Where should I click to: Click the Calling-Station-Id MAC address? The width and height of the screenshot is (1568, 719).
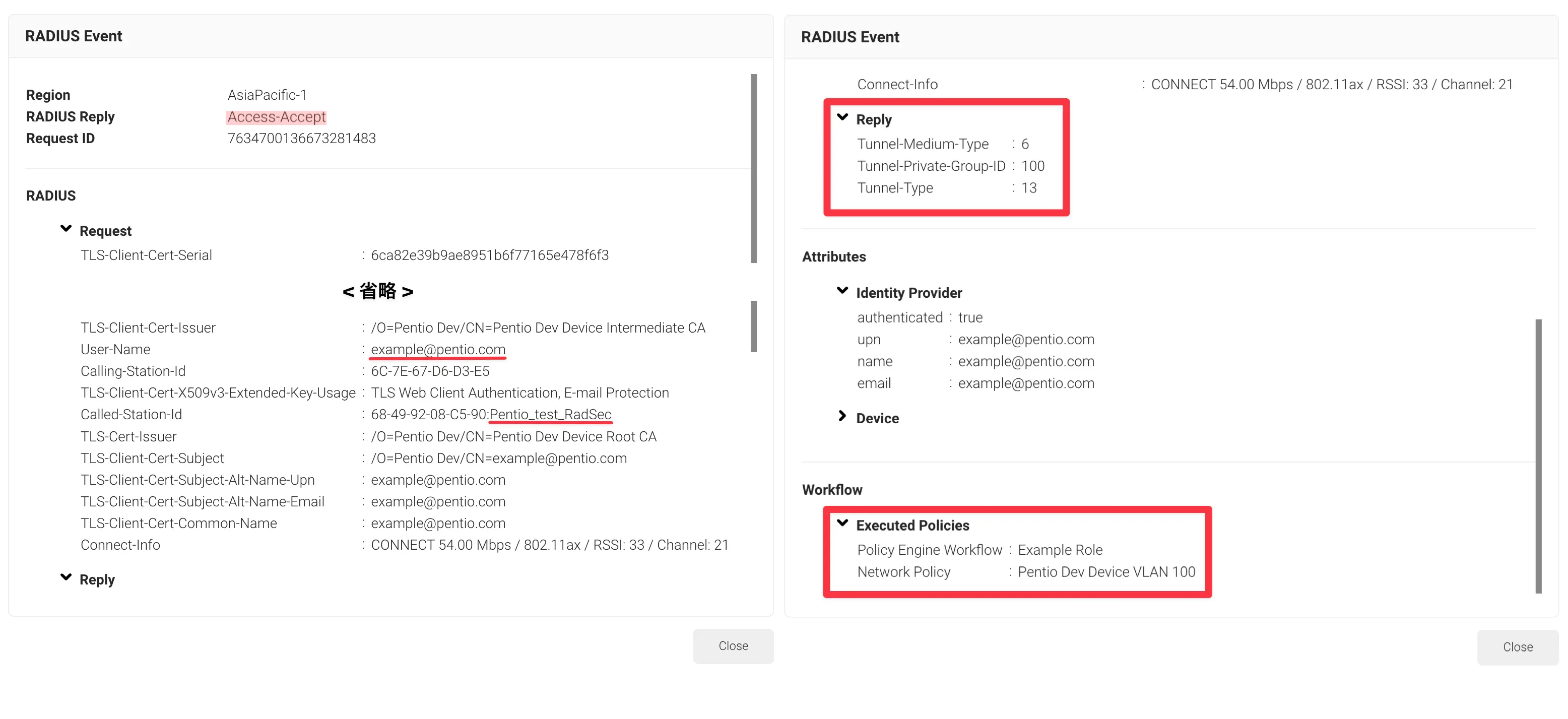(430, 371)
